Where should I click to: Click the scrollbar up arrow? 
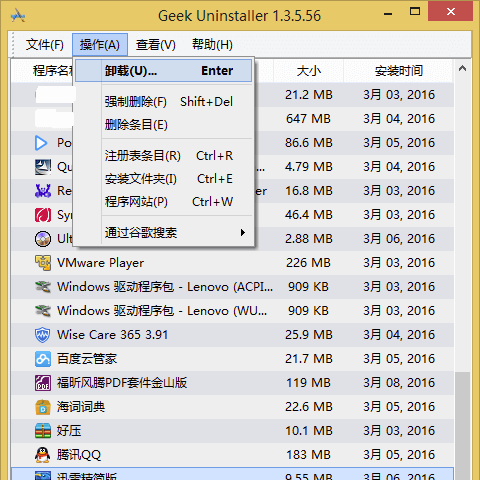pos(462,69)
